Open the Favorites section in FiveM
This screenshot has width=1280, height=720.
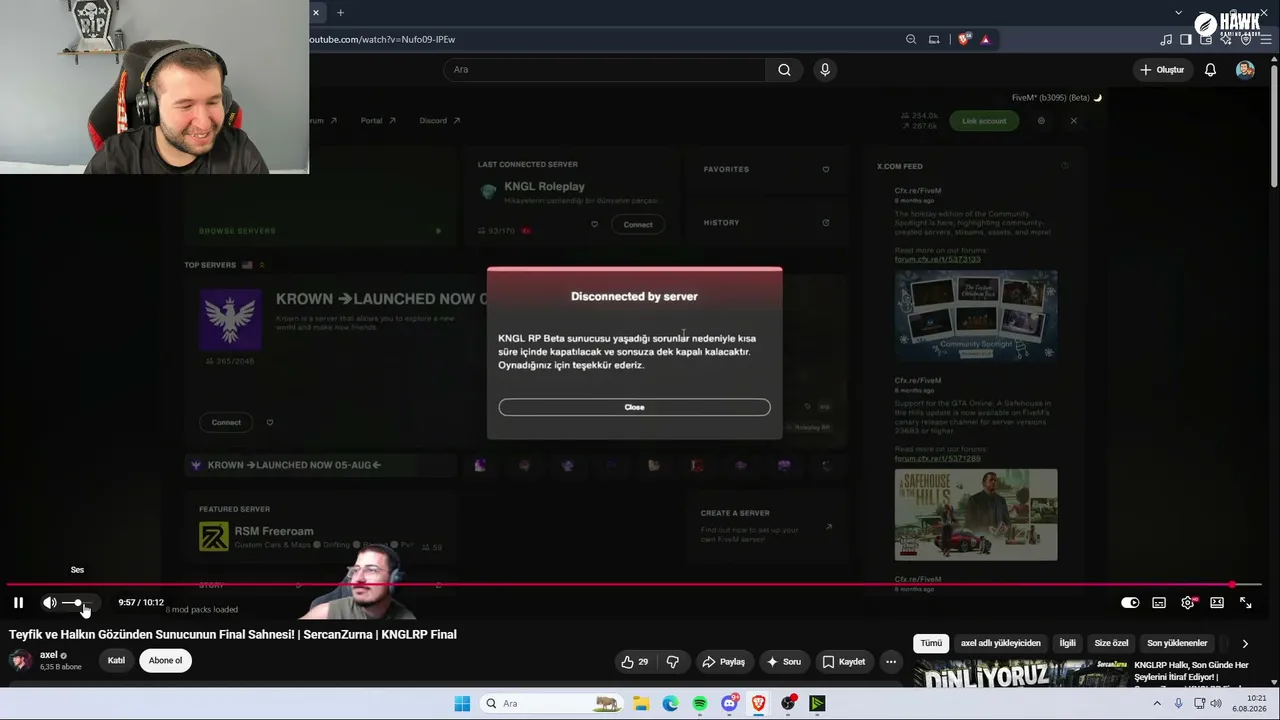click(766, 169)
